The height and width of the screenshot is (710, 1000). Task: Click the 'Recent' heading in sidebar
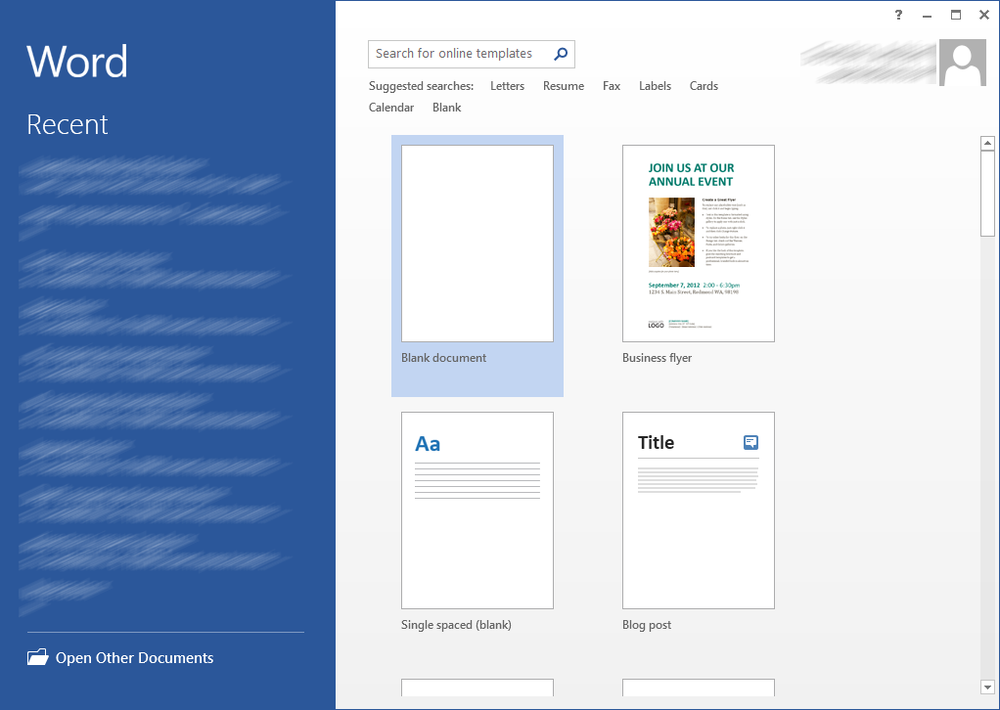point(68,124)
